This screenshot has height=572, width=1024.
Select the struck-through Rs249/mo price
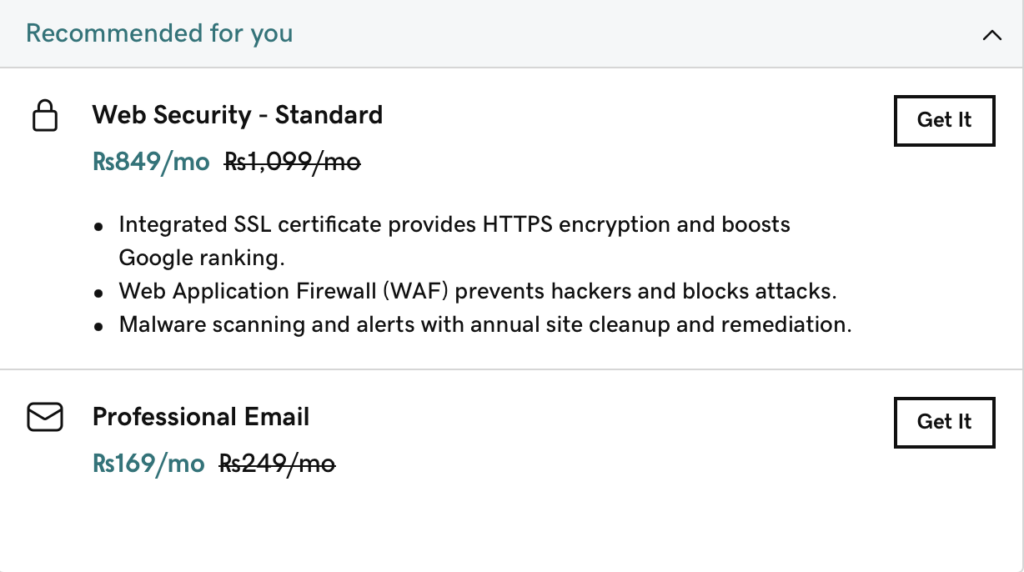coord(277,464)
